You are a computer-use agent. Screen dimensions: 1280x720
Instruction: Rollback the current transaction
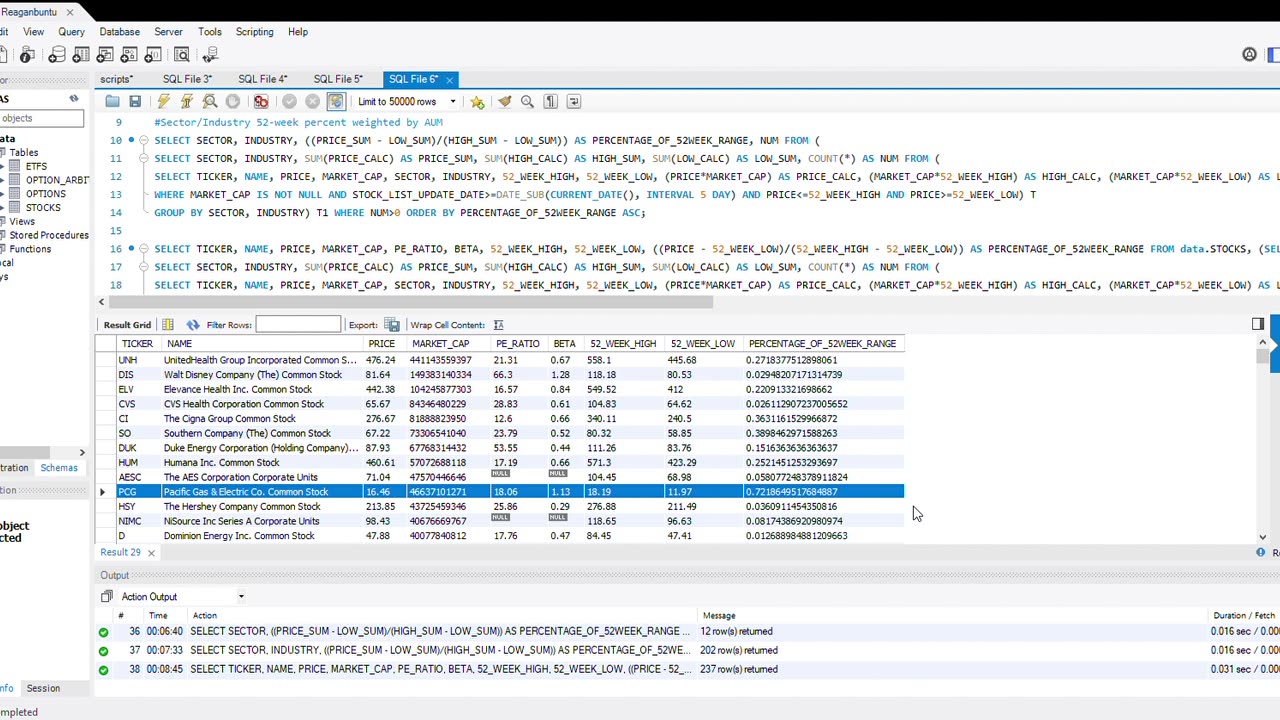312,101
